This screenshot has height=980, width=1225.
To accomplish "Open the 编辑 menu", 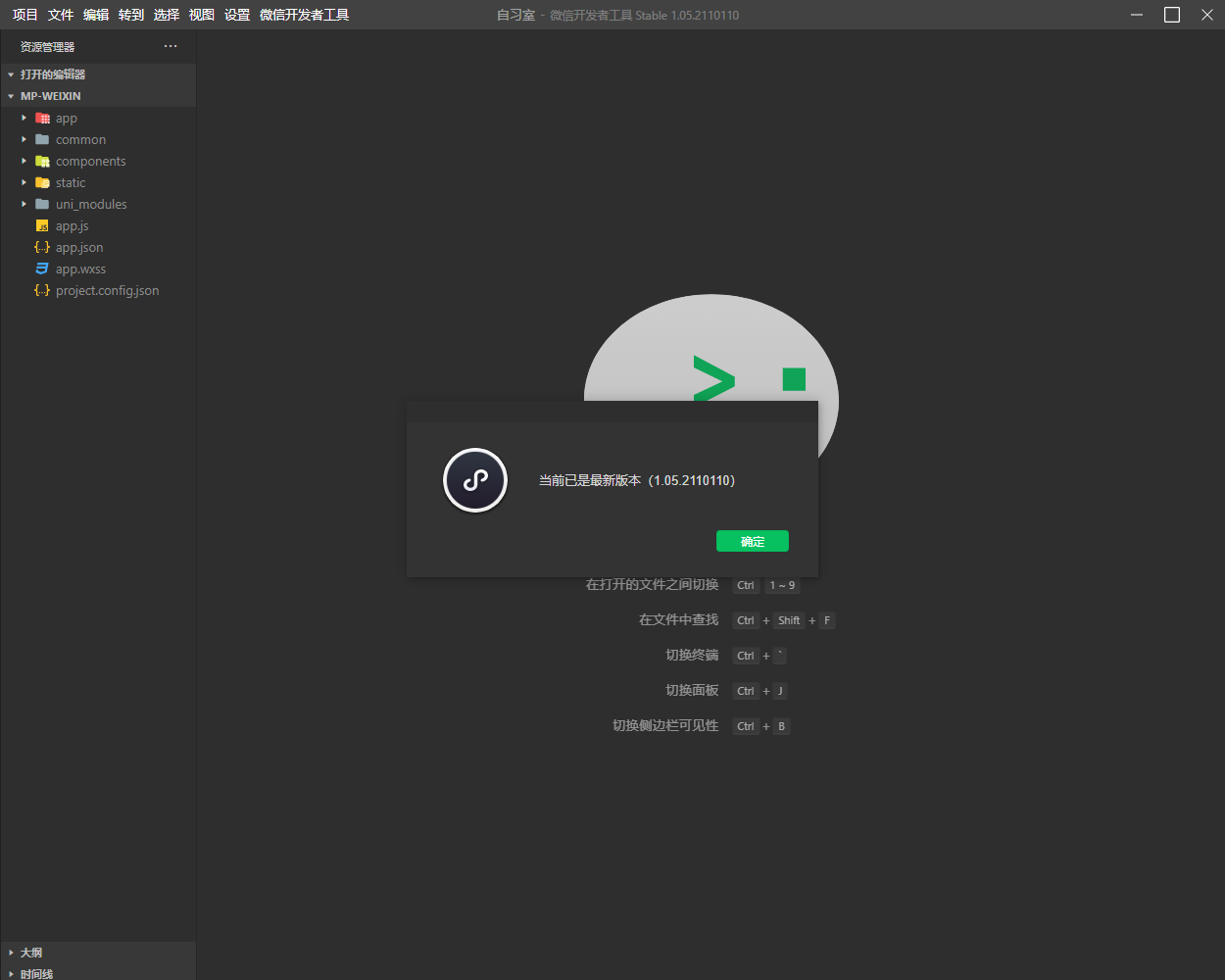I will [96, 15].
